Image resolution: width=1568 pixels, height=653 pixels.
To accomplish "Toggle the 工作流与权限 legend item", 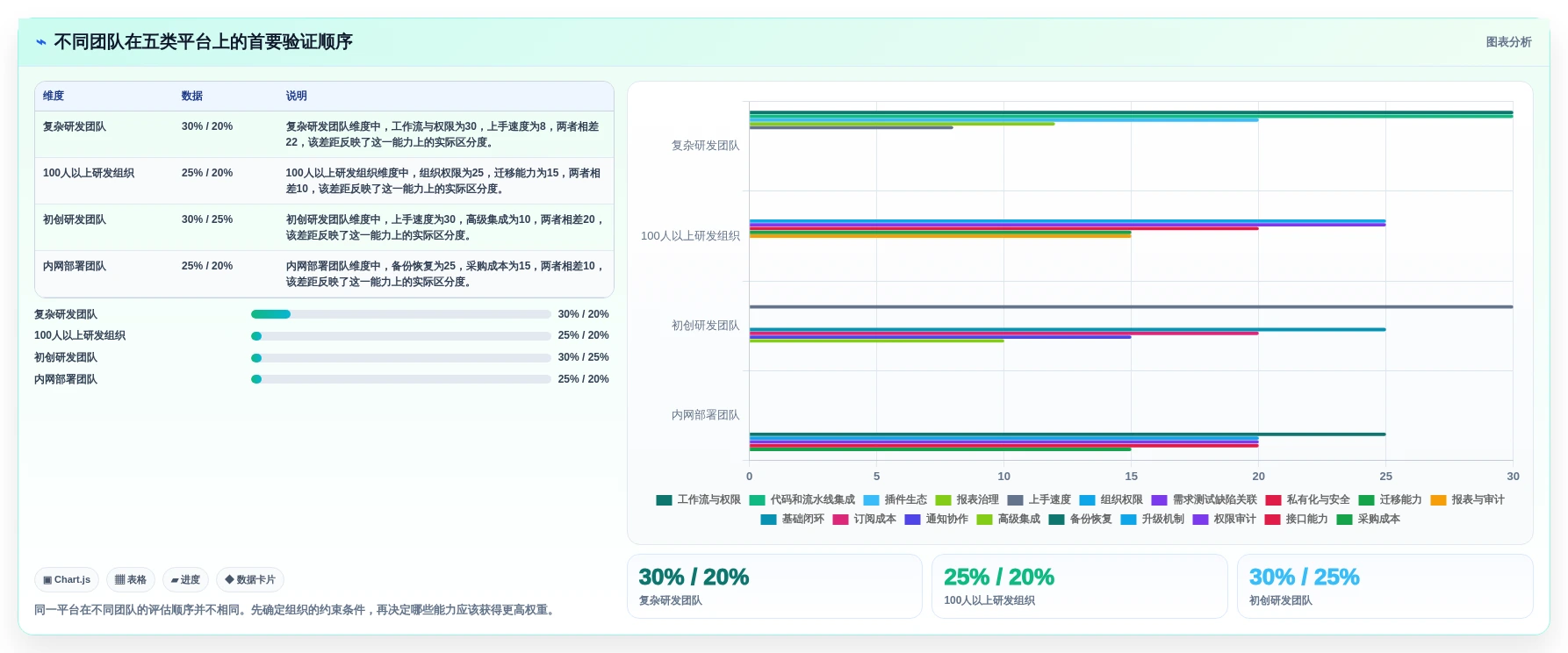I will 699,499.
